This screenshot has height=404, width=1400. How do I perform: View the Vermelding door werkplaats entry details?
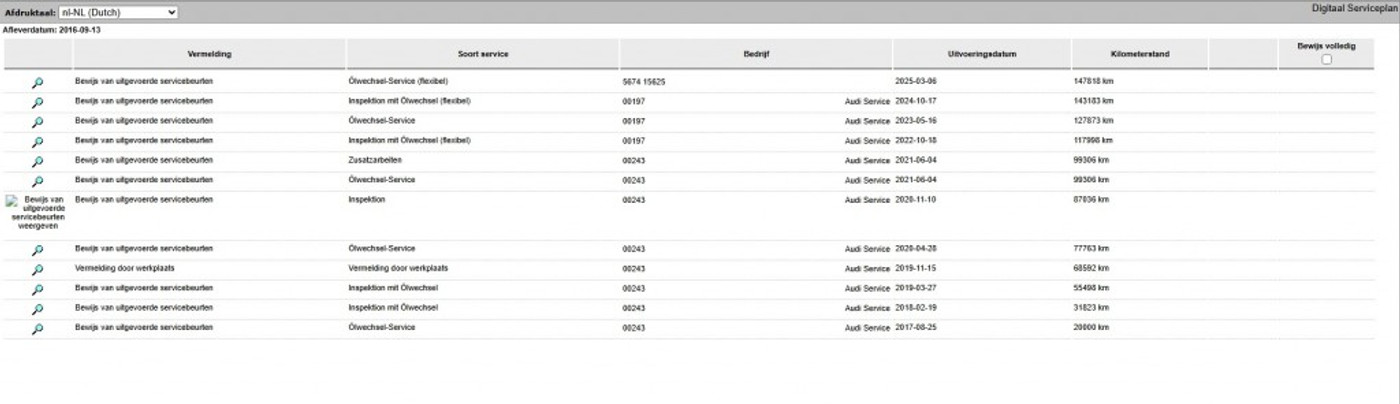point(37,270)
